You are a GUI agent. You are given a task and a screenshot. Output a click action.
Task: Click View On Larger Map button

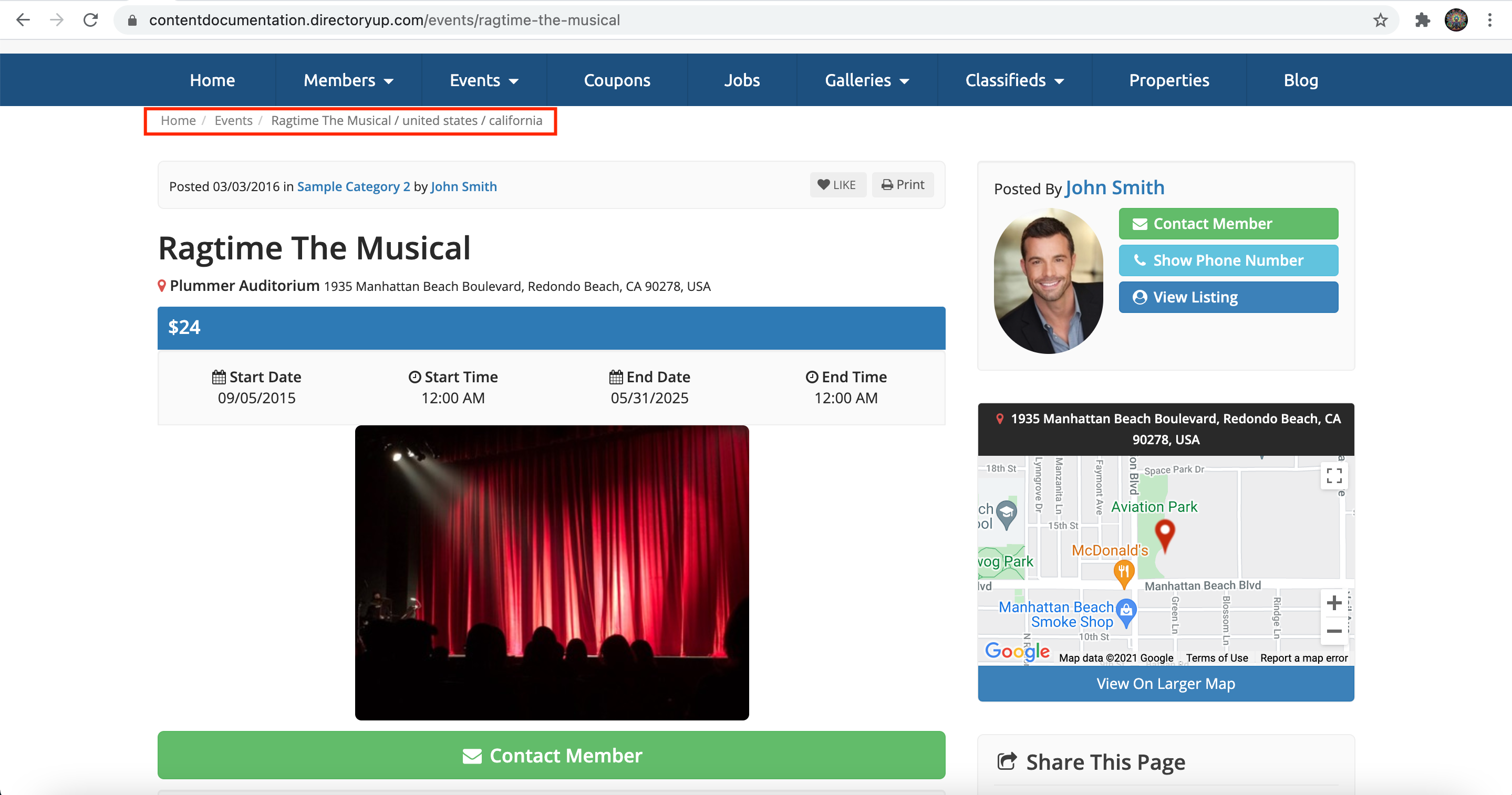(1165, 684)
